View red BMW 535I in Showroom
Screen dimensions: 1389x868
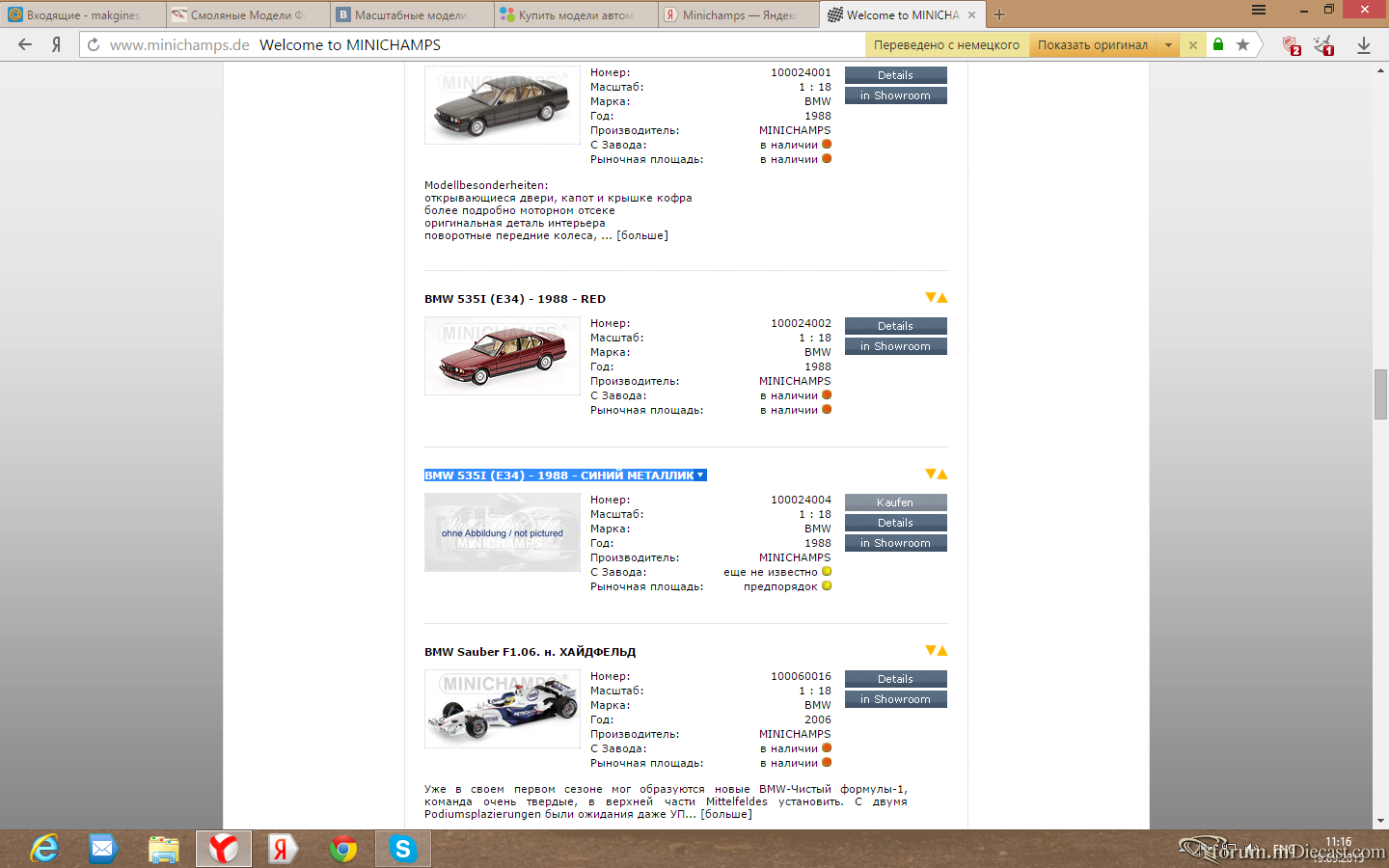(x=895, y=346)
